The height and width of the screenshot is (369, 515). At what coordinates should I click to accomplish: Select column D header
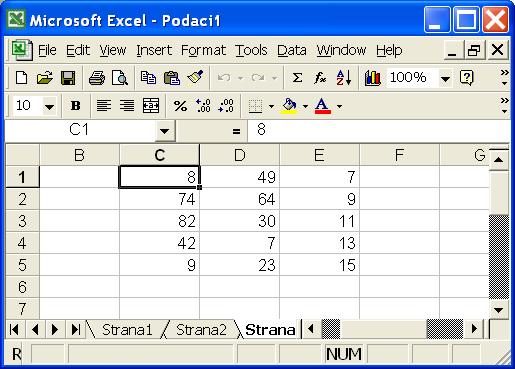point(239,155)
